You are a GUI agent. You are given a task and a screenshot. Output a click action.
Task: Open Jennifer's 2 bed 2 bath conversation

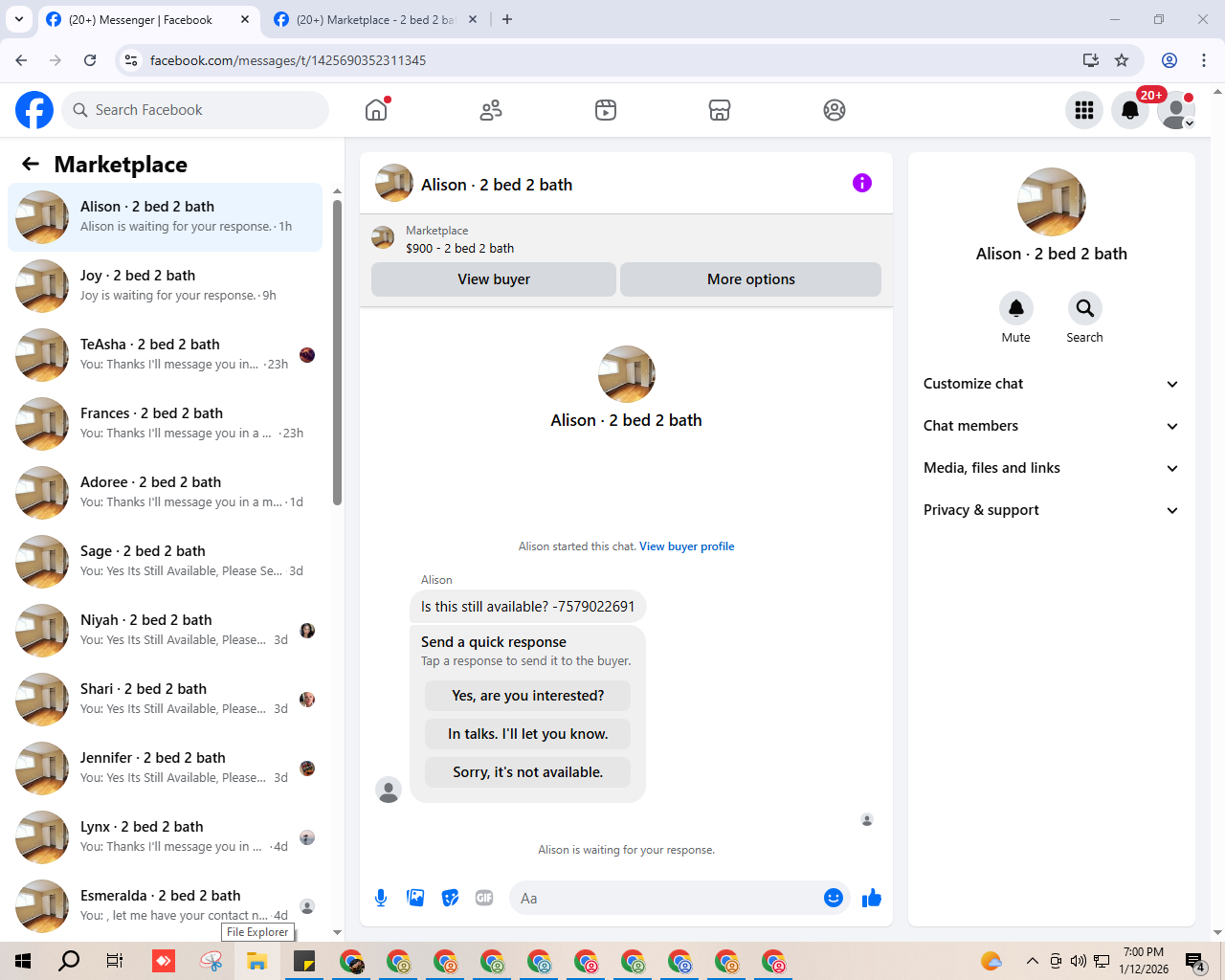165,768
